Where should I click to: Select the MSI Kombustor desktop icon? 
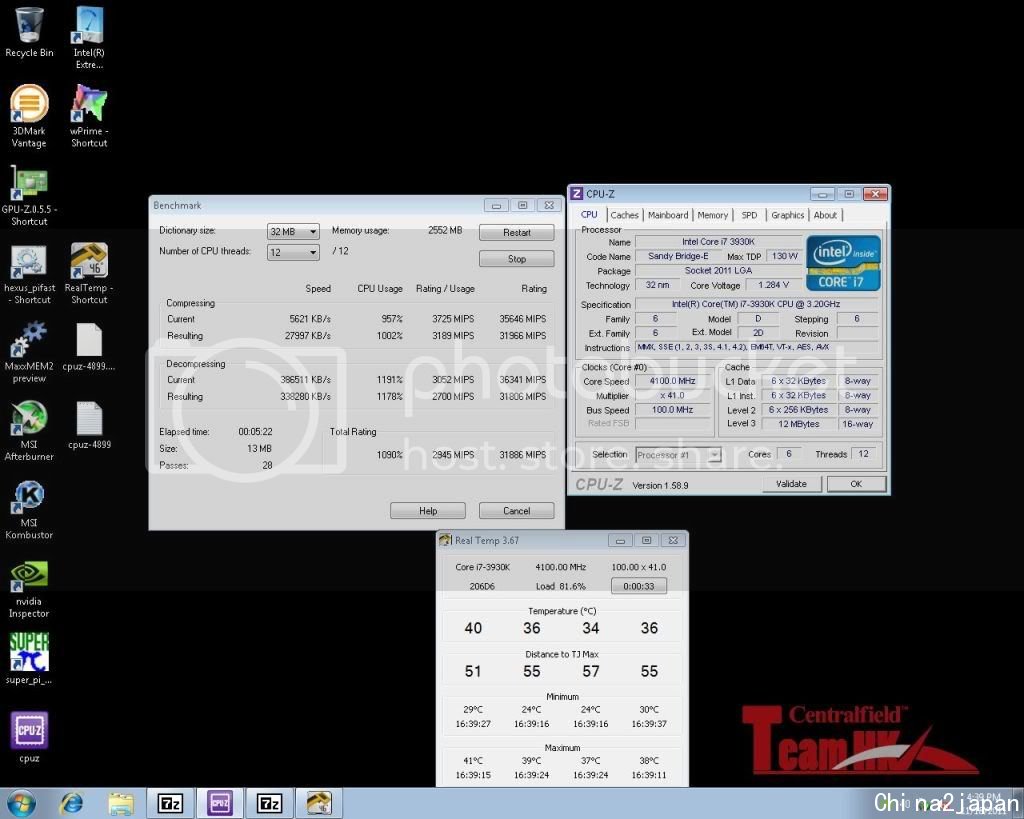click(29, 509)
